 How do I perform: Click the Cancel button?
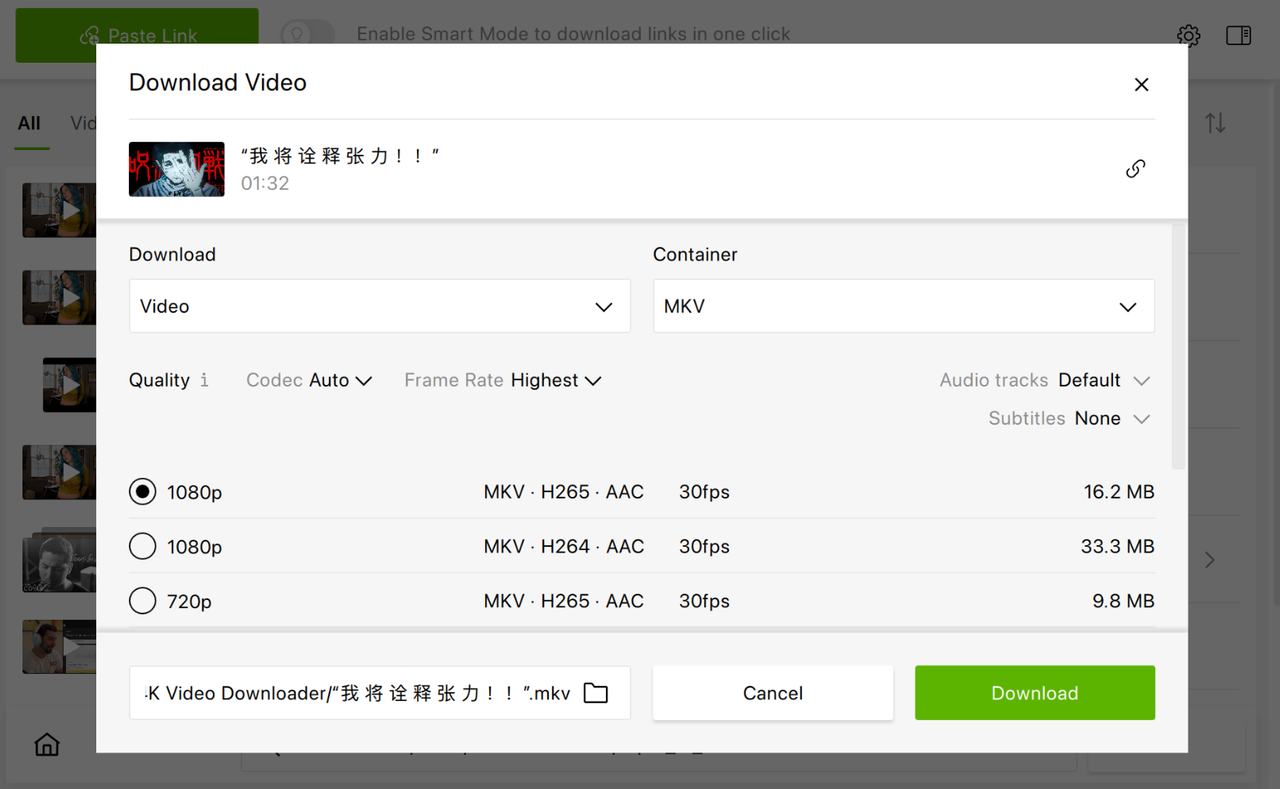tap(772, 693)
